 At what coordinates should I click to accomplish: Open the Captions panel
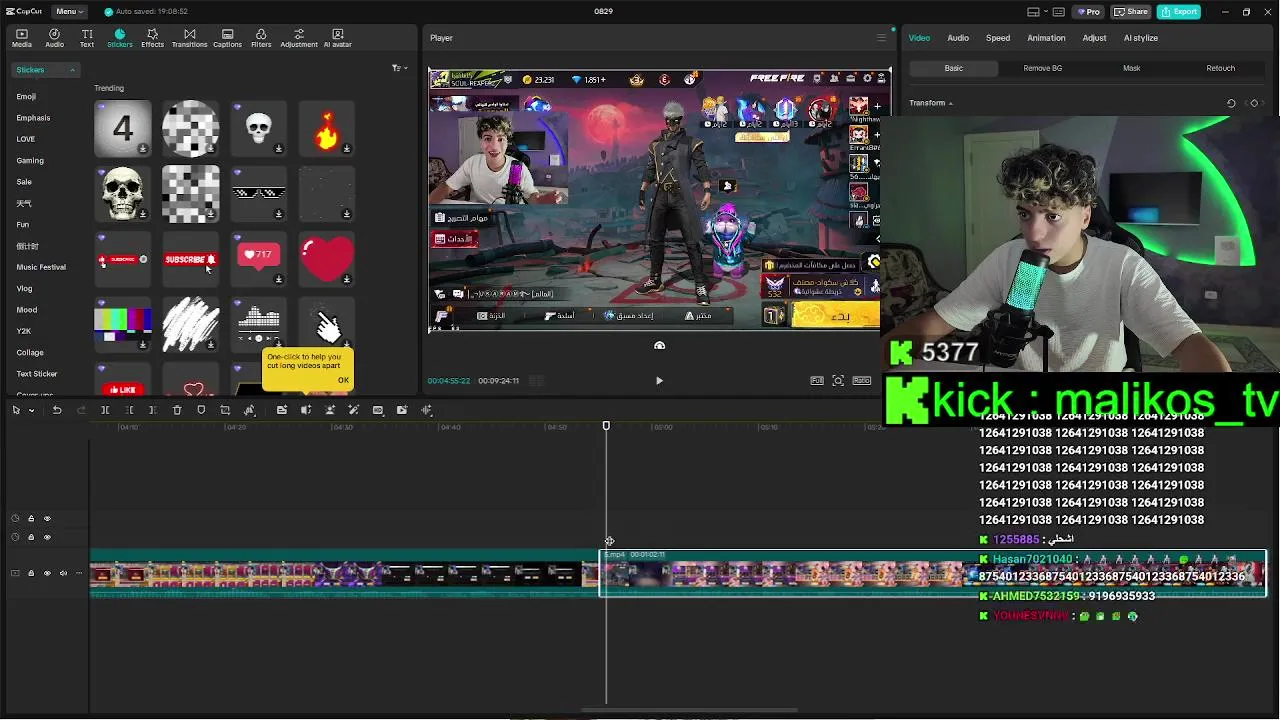[x=227, y=38]
